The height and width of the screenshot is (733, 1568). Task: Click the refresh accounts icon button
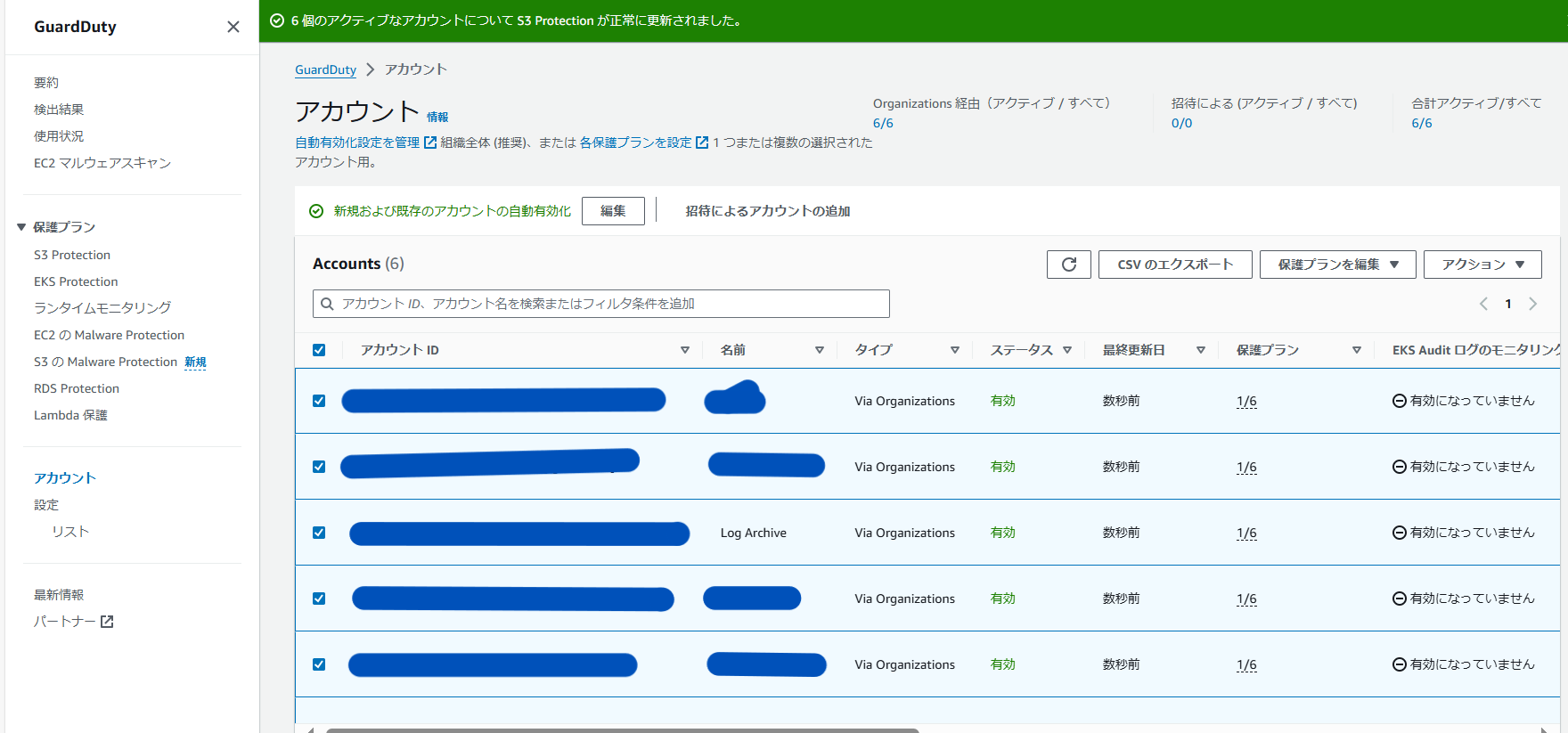[1069, 265]
